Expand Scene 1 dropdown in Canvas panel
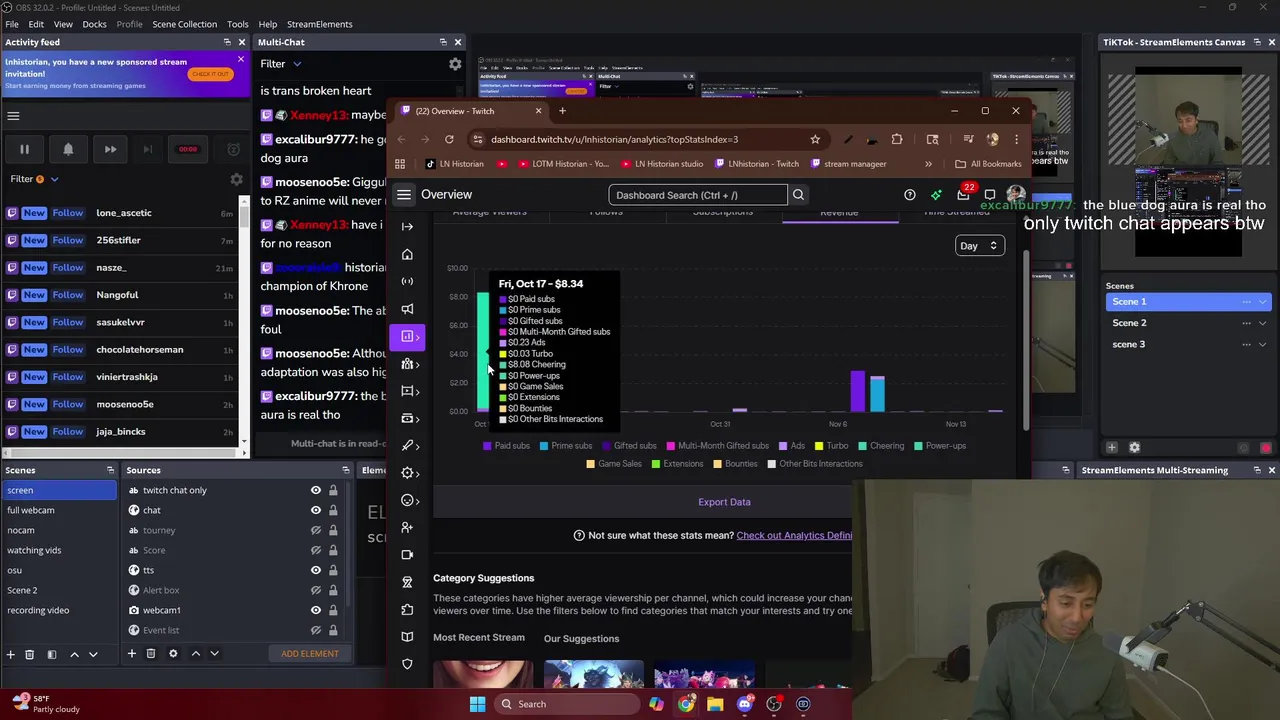1280x720 pixels. coord(1262,302)
